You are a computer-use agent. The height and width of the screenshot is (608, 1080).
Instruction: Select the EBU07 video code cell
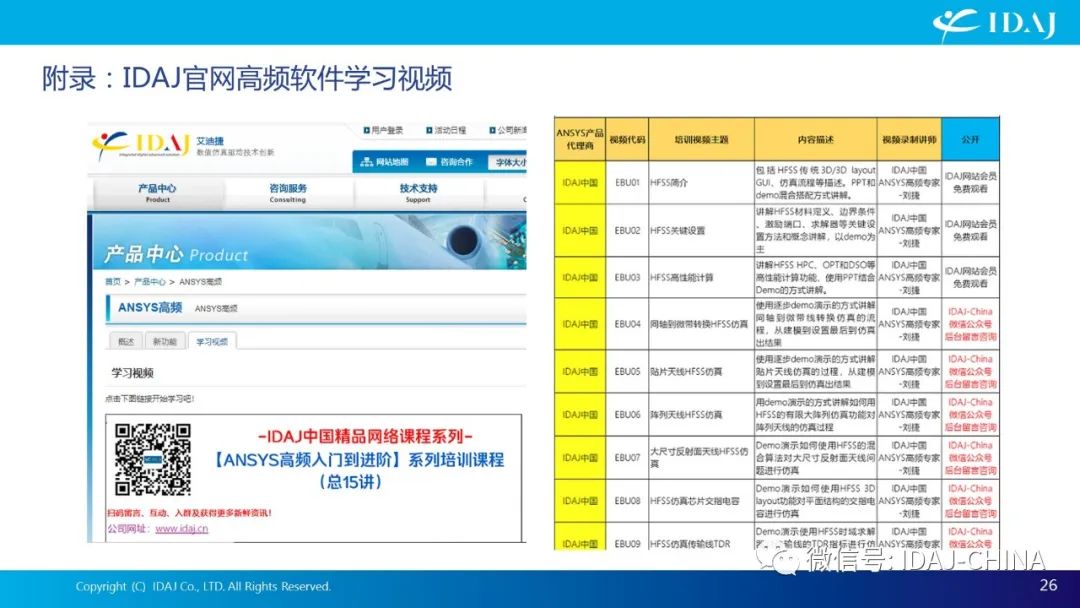627,457
